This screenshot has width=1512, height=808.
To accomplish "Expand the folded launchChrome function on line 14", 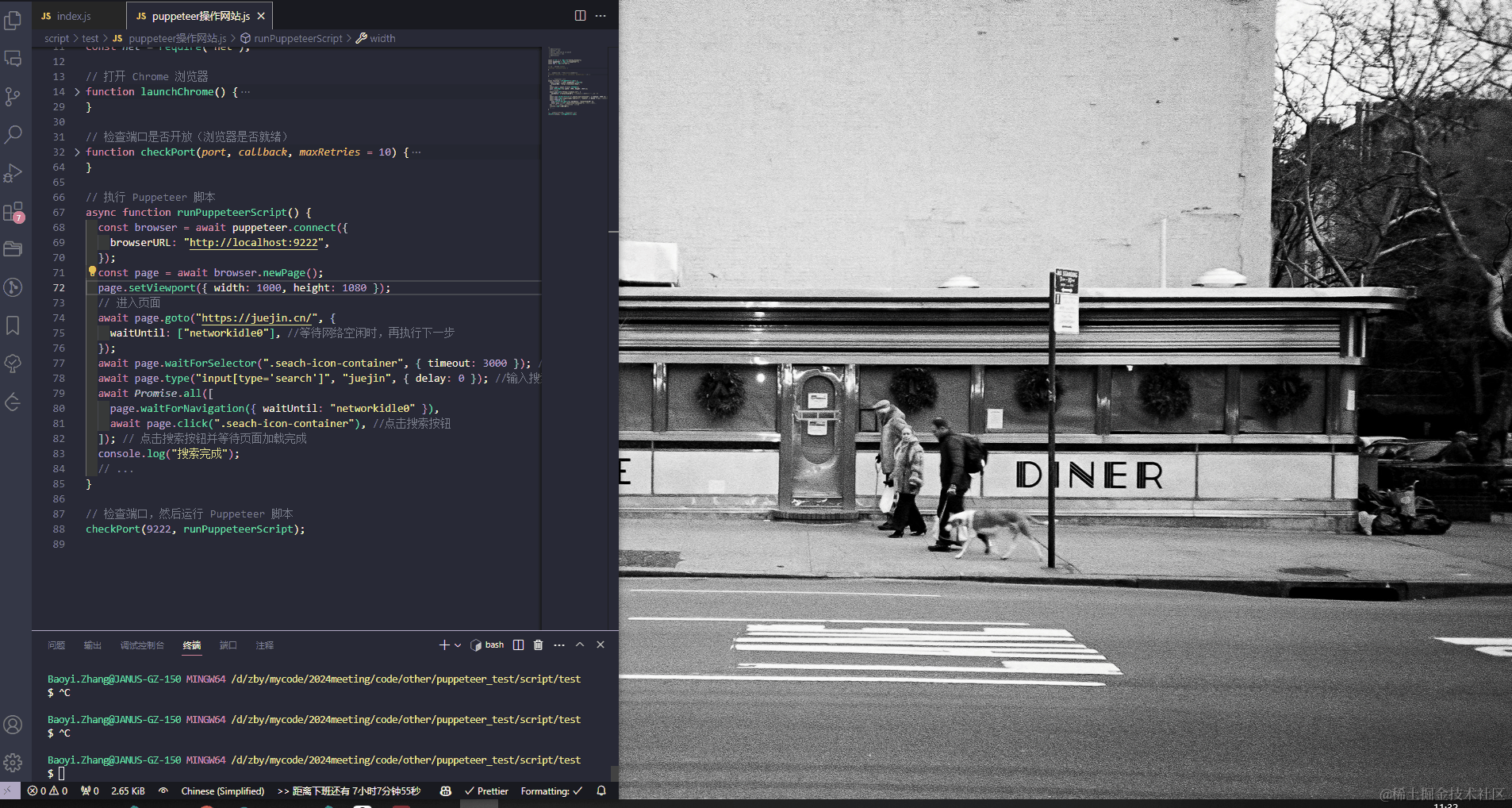I will 77,92.
